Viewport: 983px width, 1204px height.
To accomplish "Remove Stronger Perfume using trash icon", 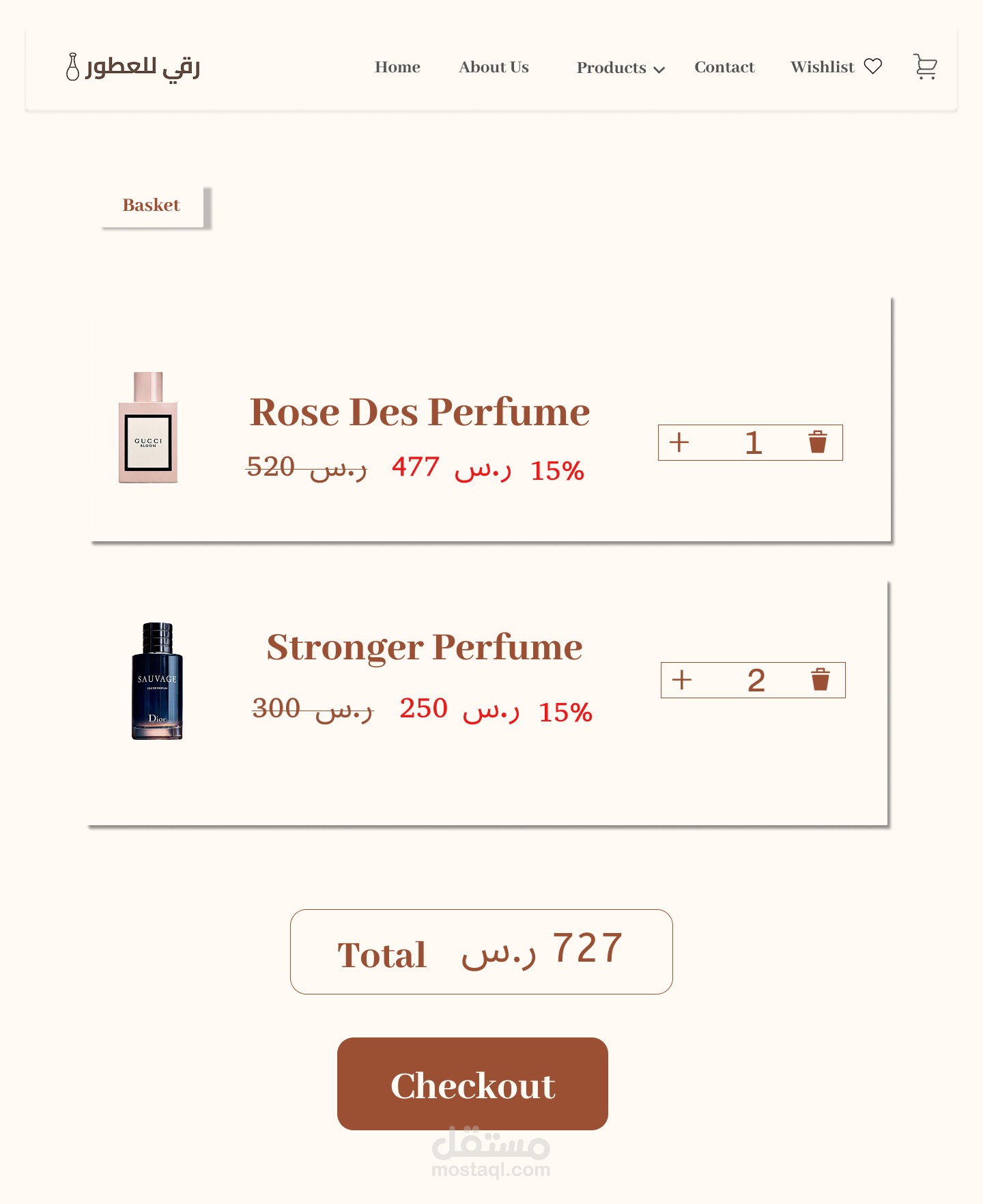I will click(821, 680).
